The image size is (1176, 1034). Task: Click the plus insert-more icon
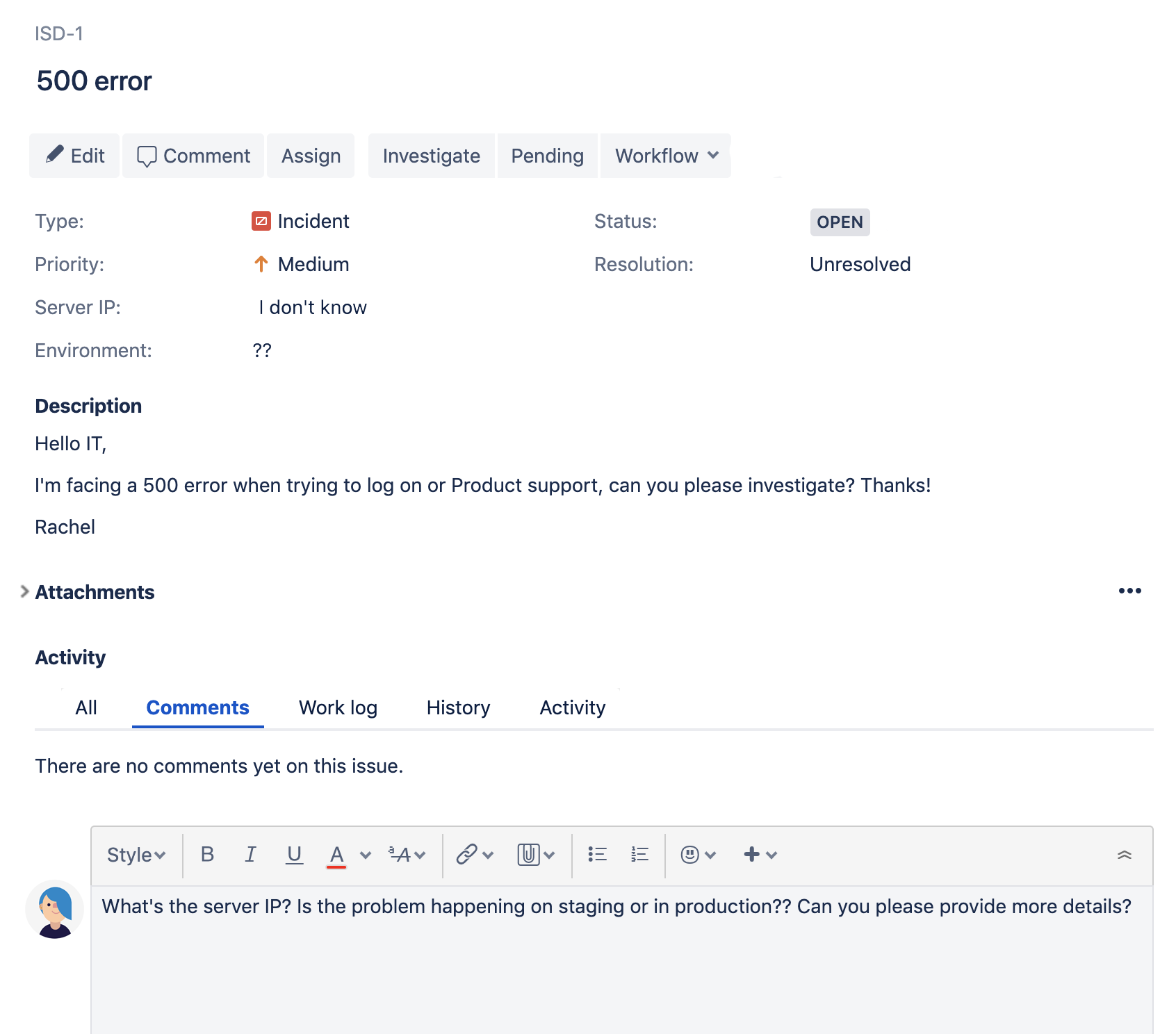[x=751, y=854]
